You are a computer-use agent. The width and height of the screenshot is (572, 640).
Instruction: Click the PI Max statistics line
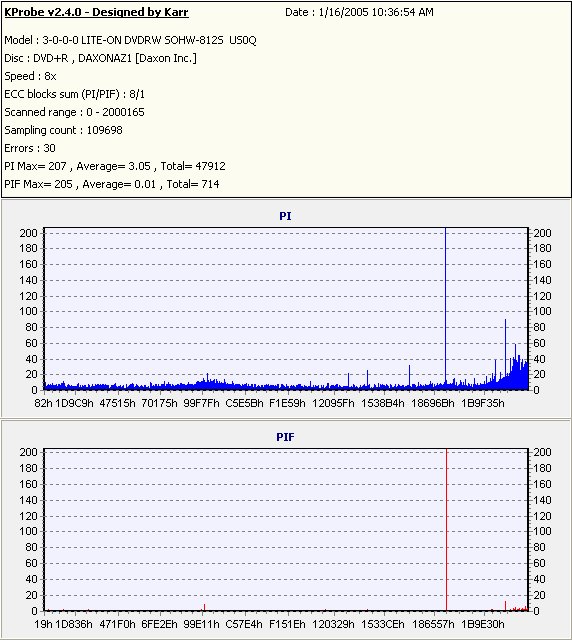click(x=115, y=166)
